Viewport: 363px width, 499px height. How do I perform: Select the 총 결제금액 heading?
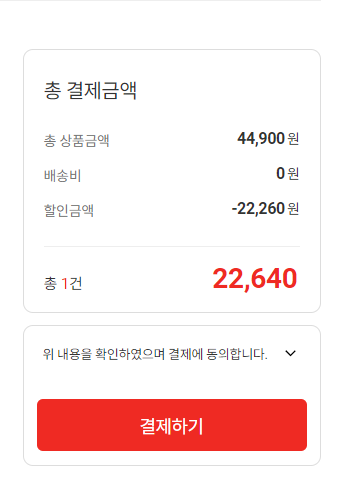(90, 90)
